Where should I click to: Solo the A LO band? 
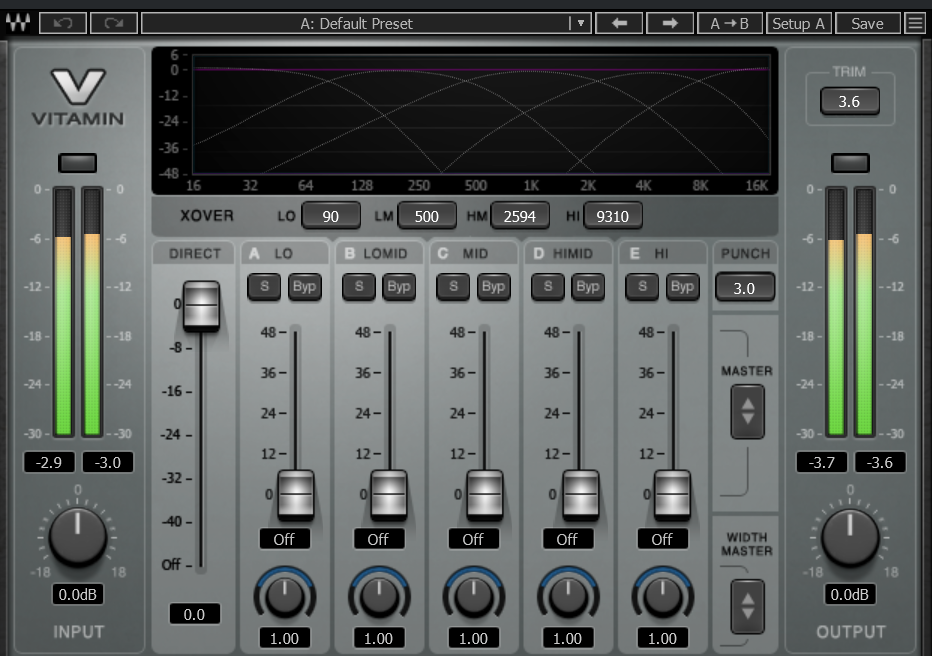(265, 286)
